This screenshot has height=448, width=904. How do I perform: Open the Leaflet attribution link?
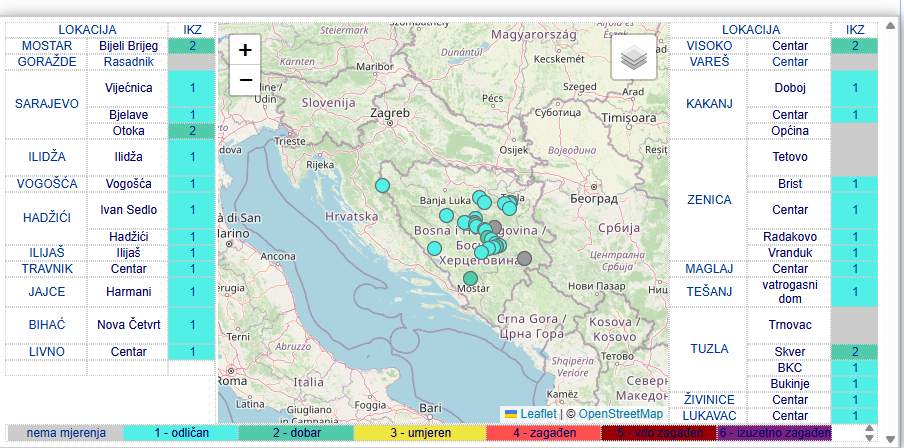tap(538, 414)
